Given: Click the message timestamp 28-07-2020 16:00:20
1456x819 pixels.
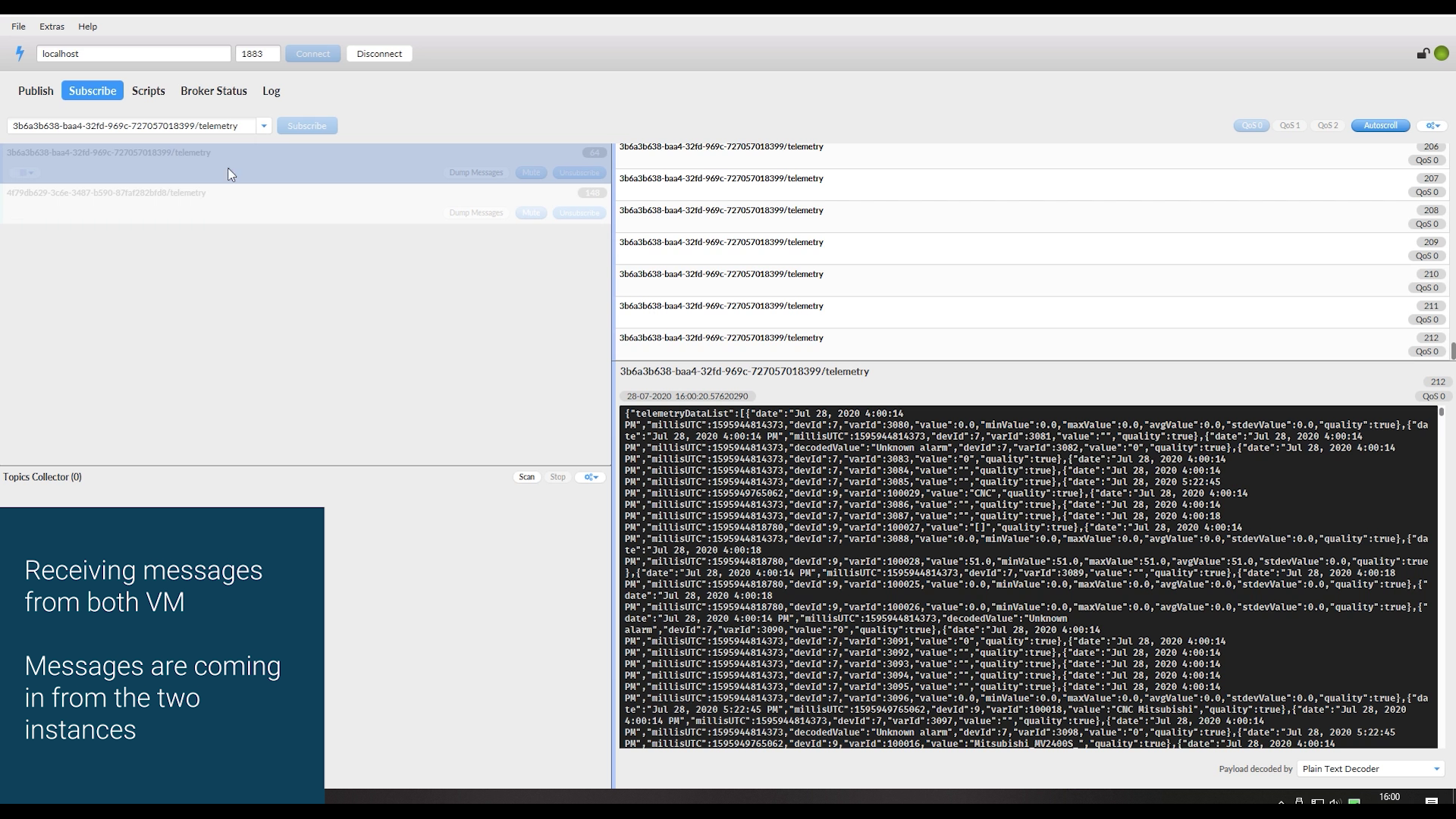Looking at the screenshot, I should tap(687, 397).
